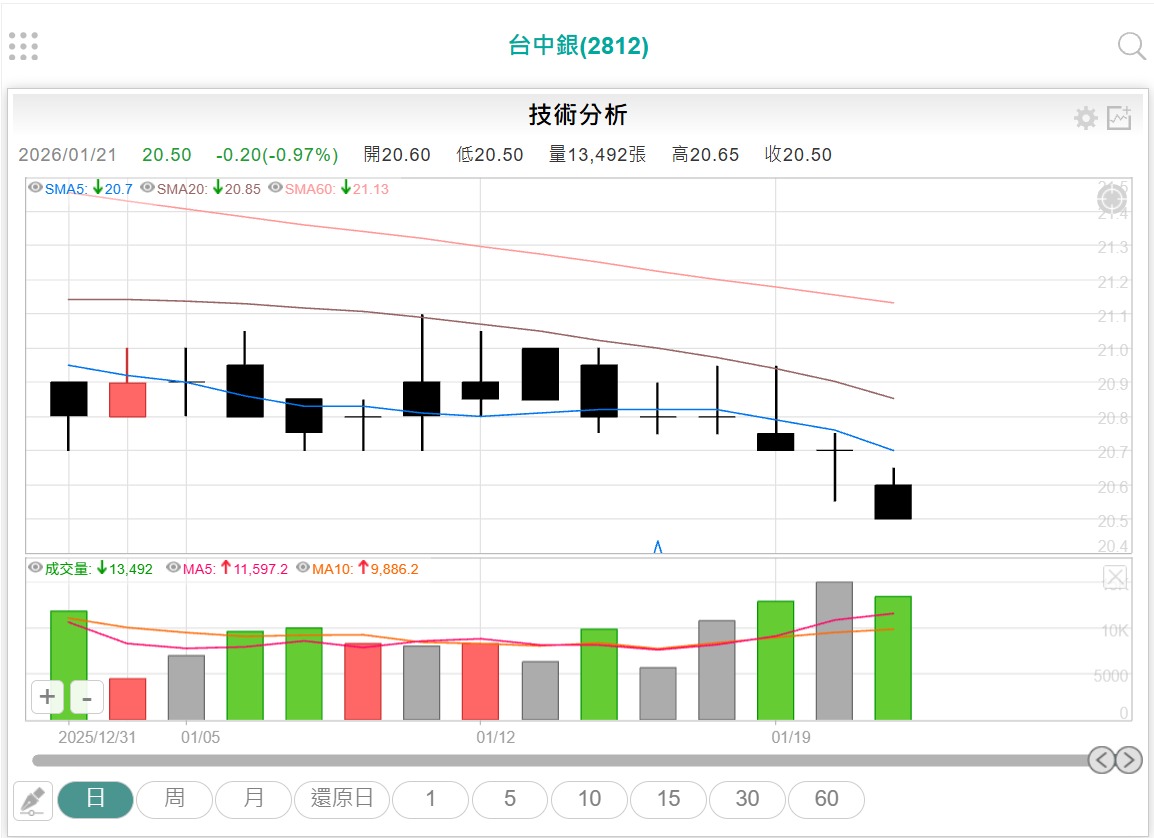The width and height of the screenshot is (1154, 838).
Task: Switch to the 周 weekly tab
Action: click(x=174, y=799)
